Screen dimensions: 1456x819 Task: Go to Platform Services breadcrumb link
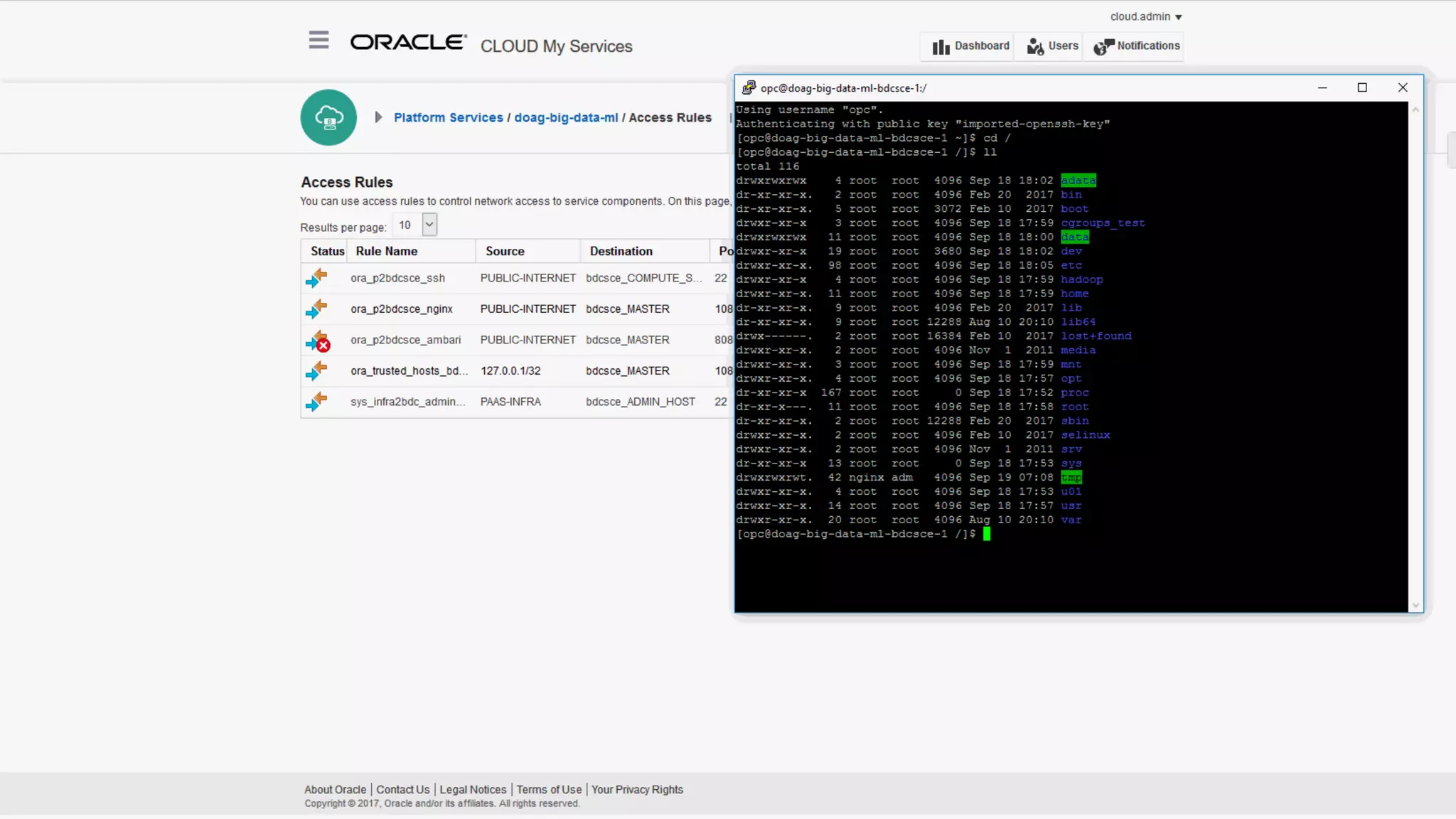(x=448, y=117)
